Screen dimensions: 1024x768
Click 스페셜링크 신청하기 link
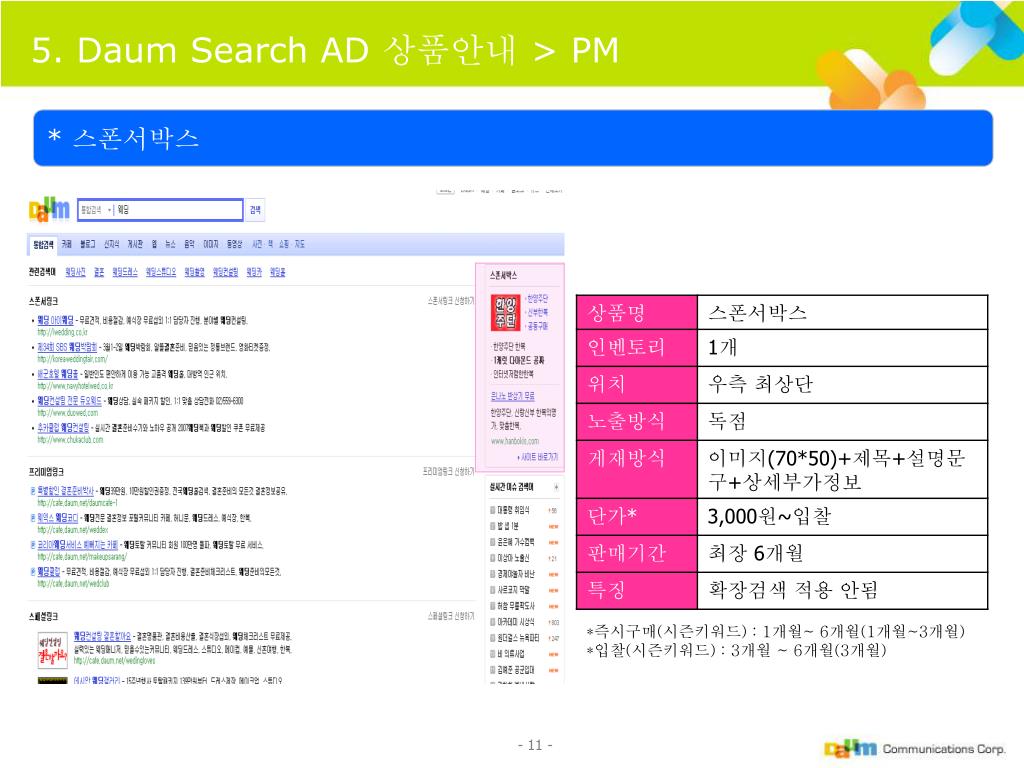(x=451, y=616)
